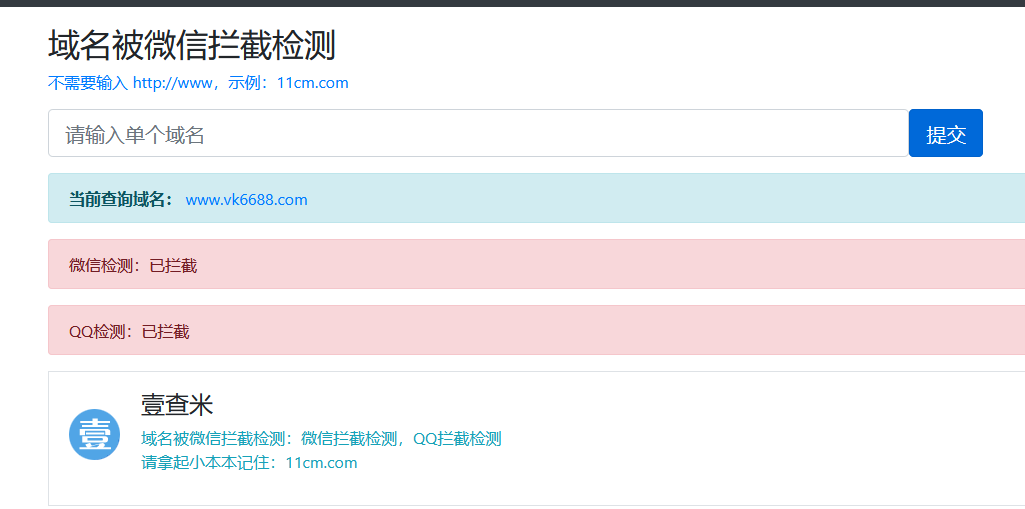The height and width of the screenshot is (509, 1025).
Task: Select the 微信检测：已拦截 result message
Action: pyautogui.click(x=133, y=266)
